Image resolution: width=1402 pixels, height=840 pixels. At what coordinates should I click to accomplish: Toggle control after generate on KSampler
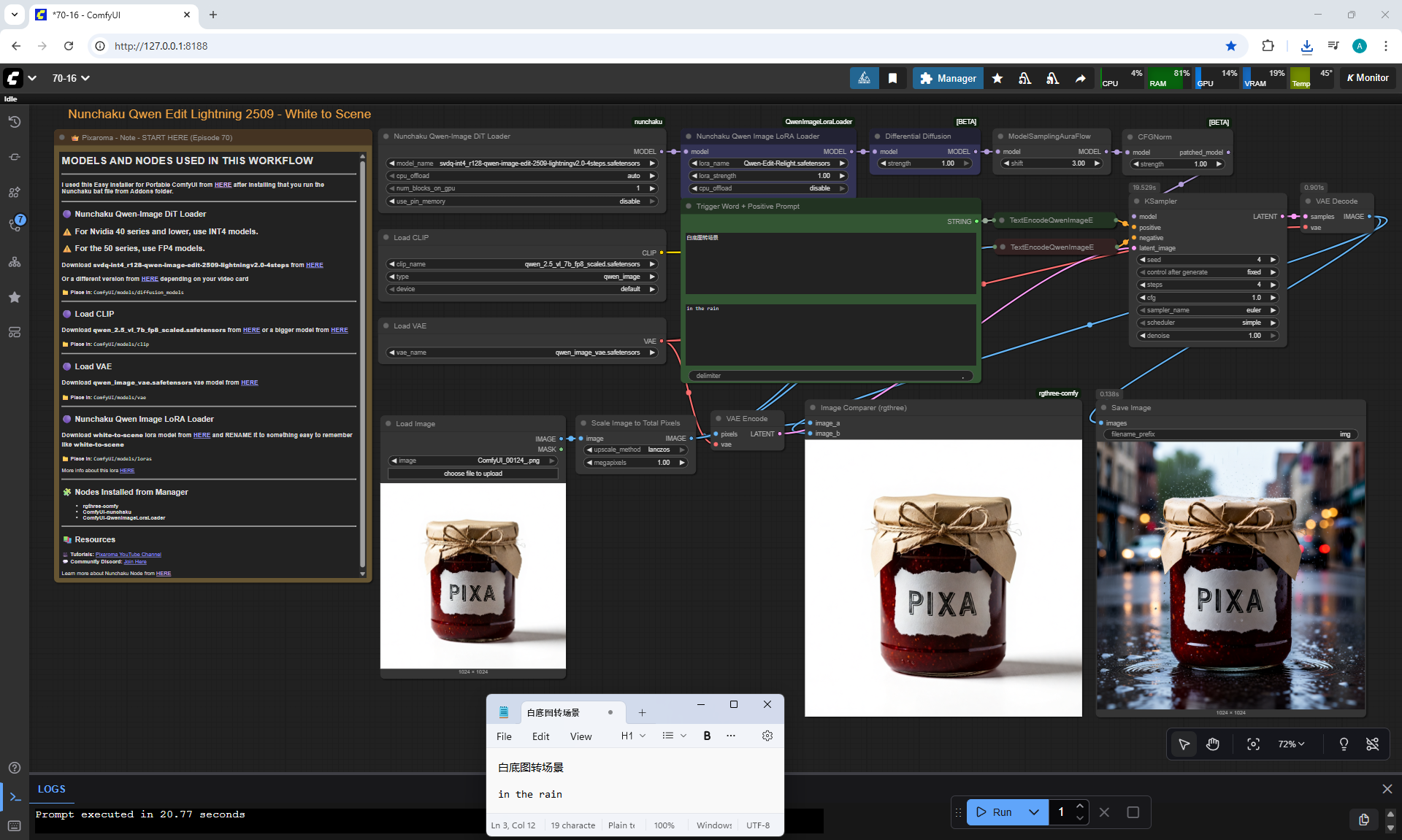pos(1207,272)
